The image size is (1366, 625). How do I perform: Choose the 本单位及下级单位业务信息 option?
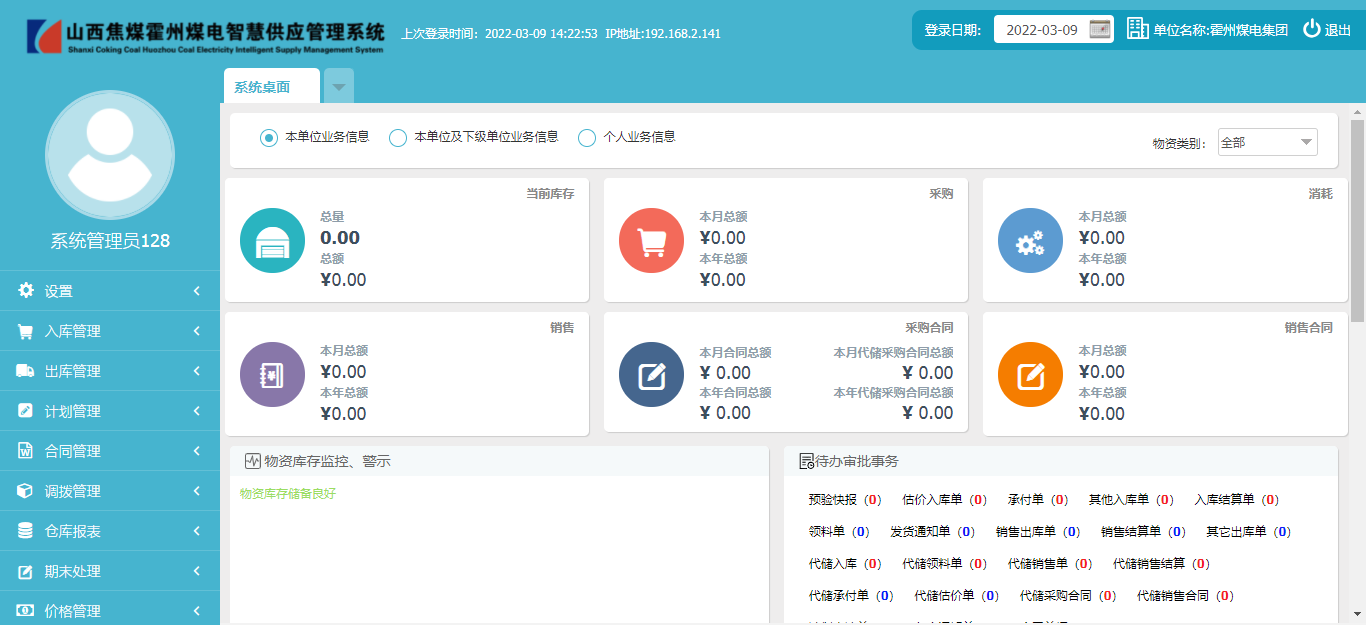pos(396,137)
